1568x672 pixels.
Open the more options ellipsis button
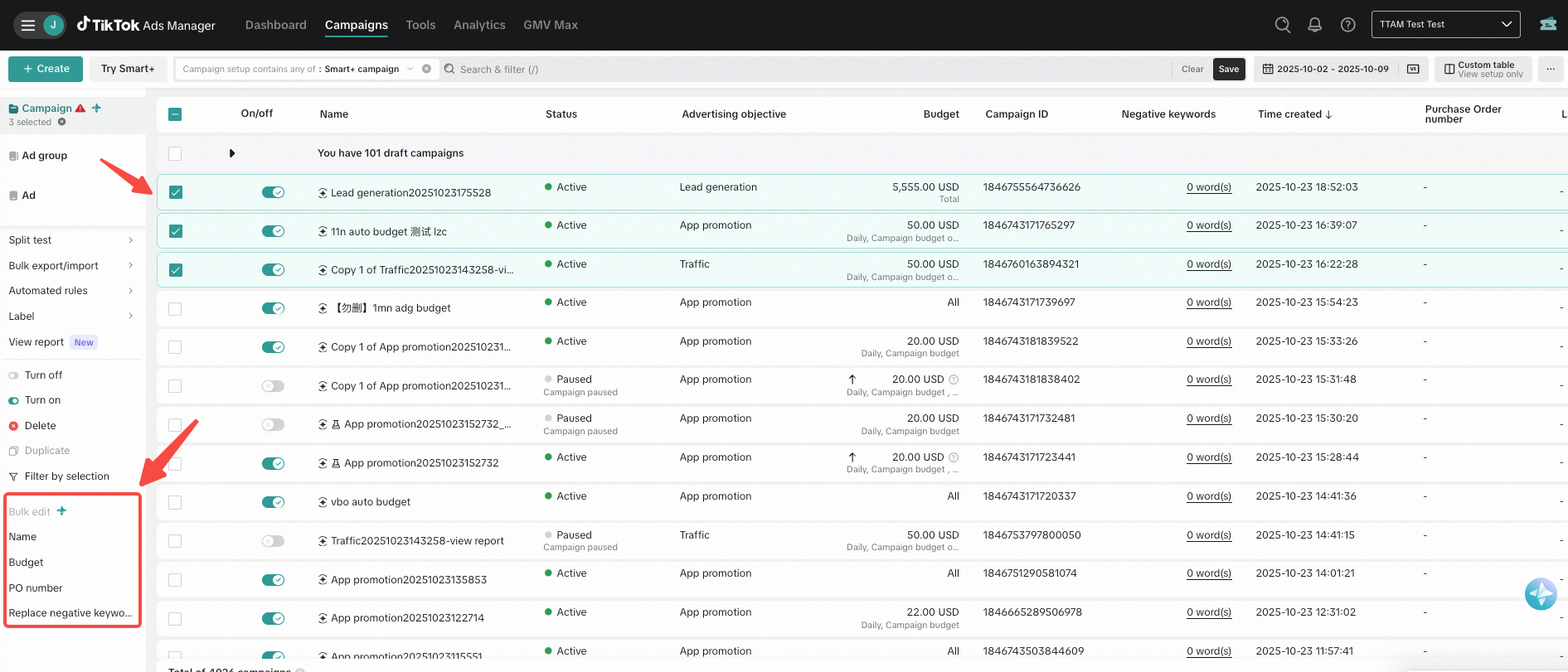pos(1550,69)
